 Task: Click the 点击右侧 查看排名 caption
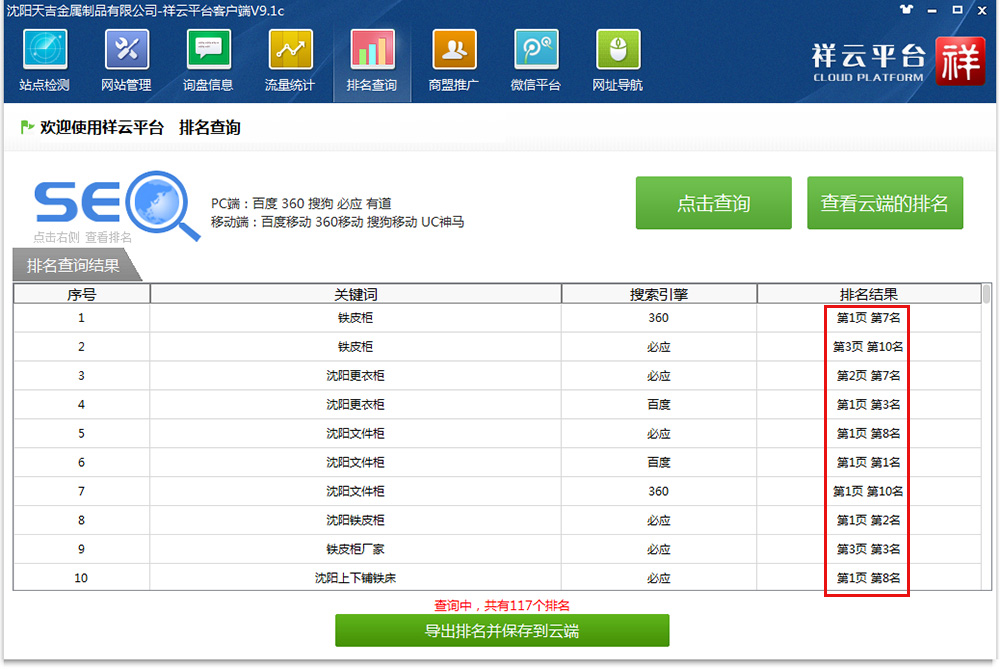pos(82,237)
